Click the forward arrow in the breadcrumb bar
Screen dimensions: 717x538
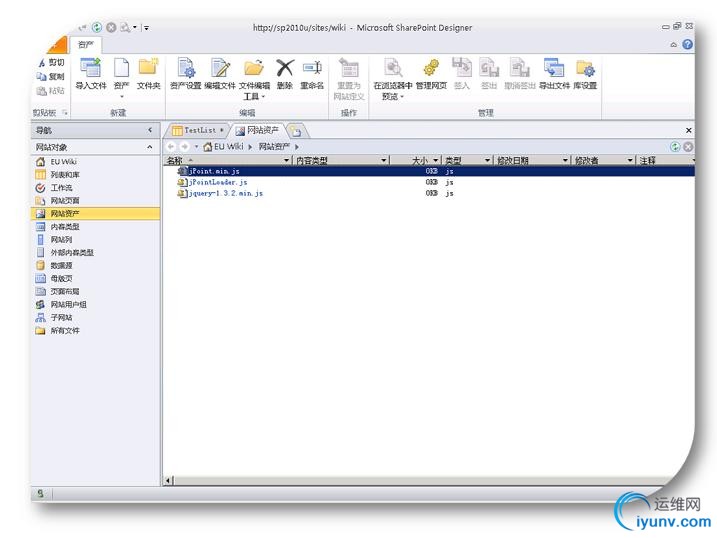point(184,146)
